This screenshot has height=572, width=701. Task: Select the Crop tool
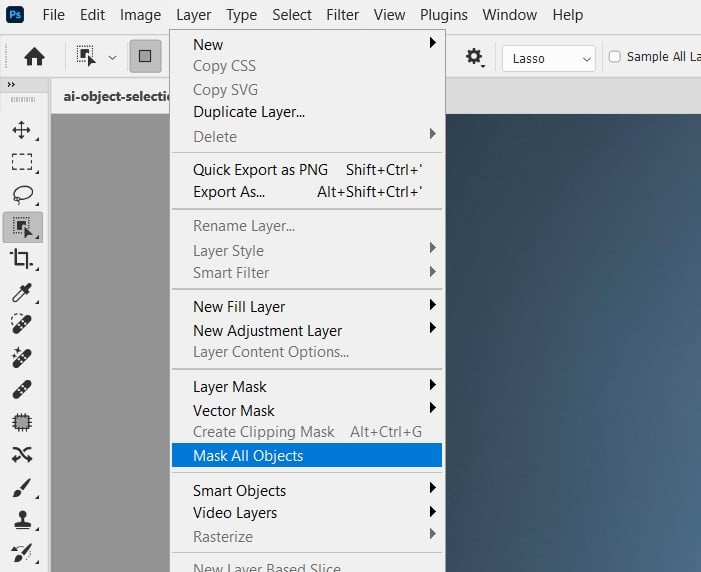(x=21, y=259)
